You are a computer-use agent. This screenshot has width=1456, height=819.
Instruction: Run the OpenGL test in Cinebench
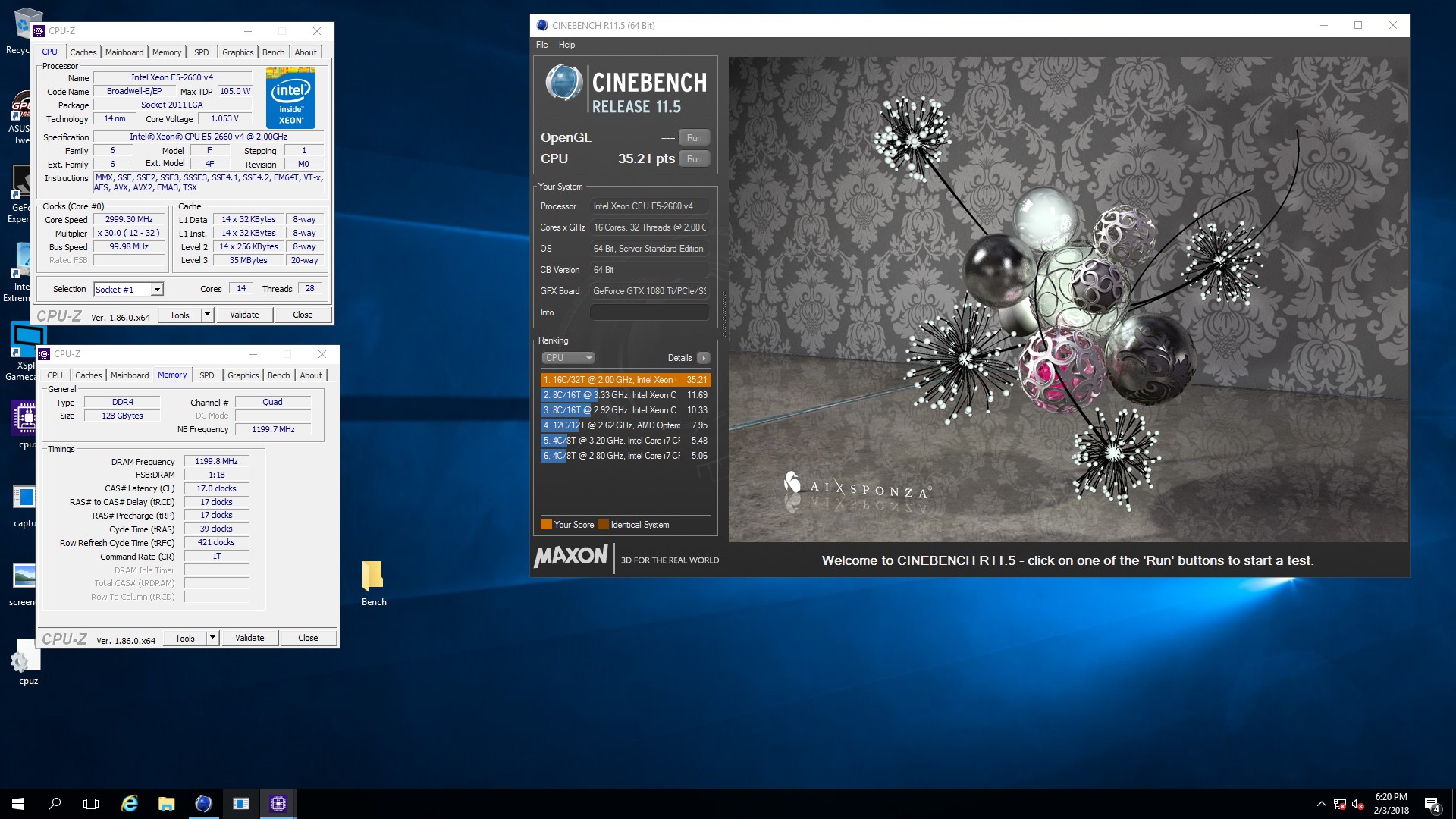tap(694, 138)
